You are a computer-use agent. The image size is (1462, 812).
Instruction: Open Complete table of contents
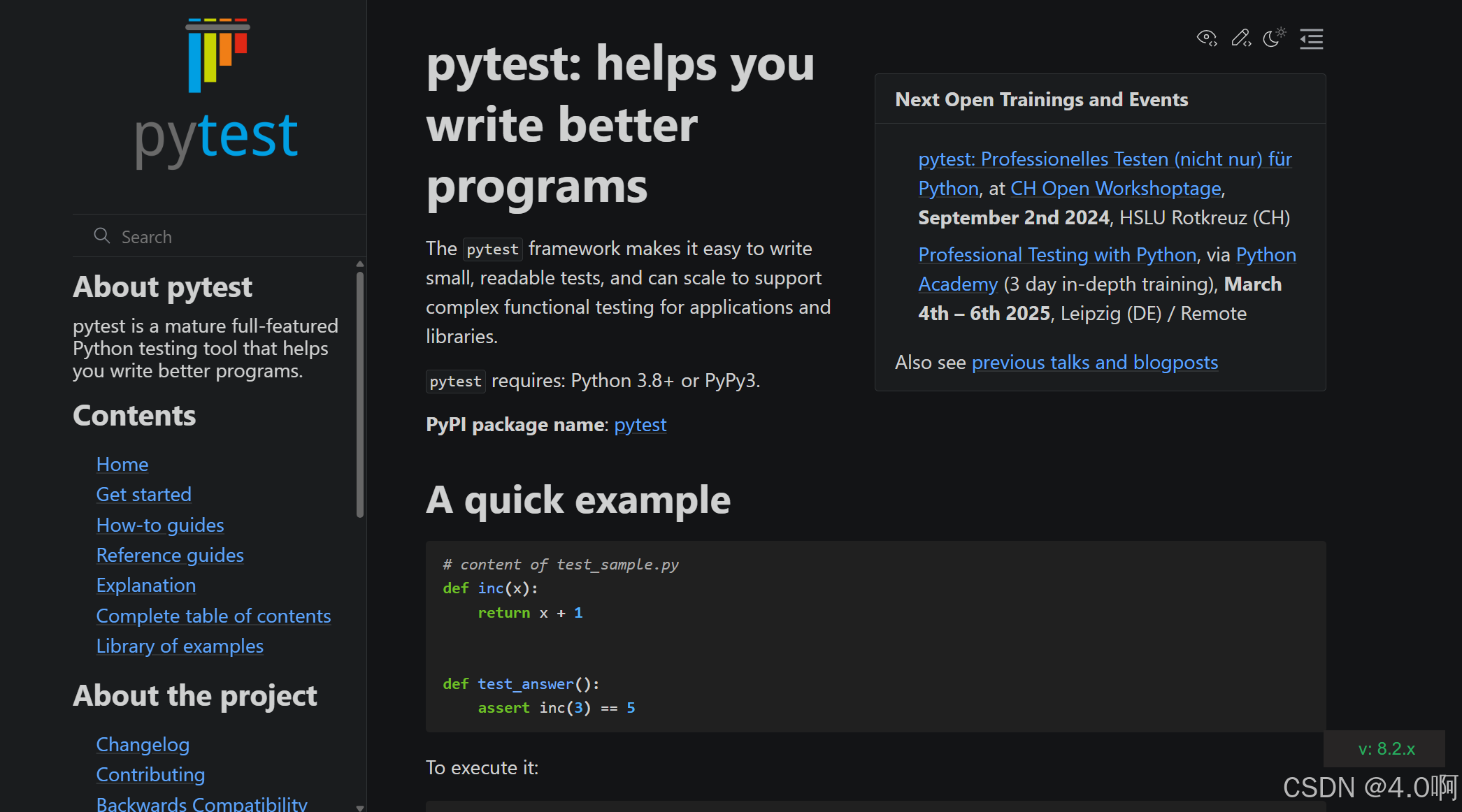click(213, 616)
